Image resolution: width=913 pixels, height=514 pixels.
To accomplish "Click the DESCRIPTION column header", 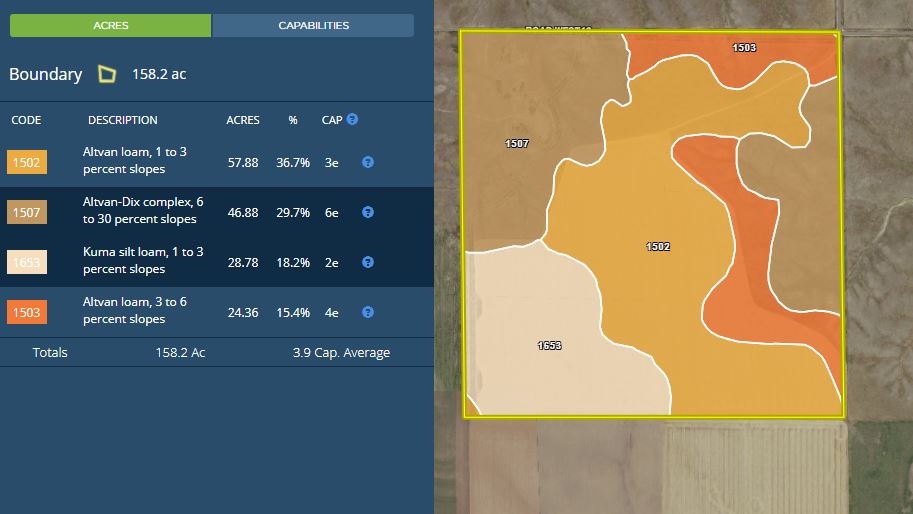I will click(x=122, y=120).
